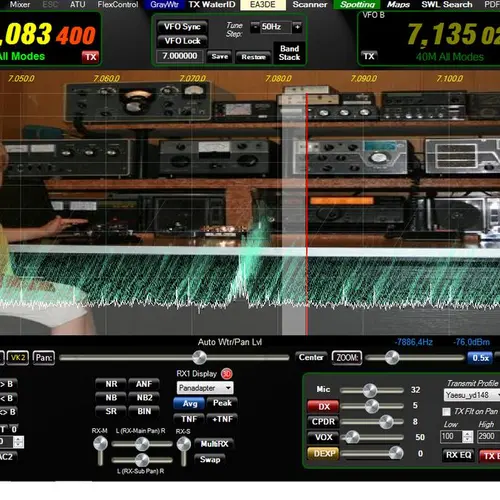500x500 pixels.
Task: Toggle DEXP downward expander
Action: (323, 454)
